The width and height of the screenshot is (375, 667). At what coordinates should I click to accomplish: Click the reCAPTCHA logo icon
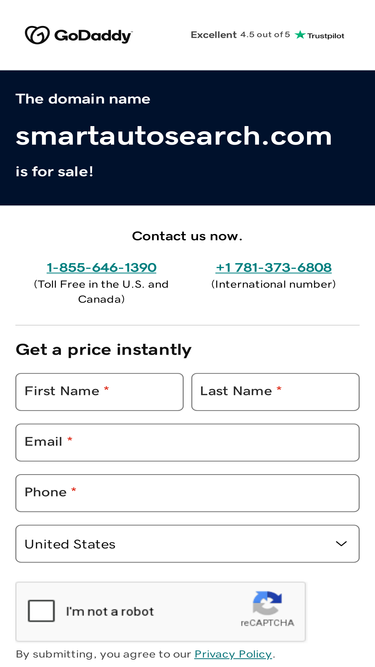267,603
